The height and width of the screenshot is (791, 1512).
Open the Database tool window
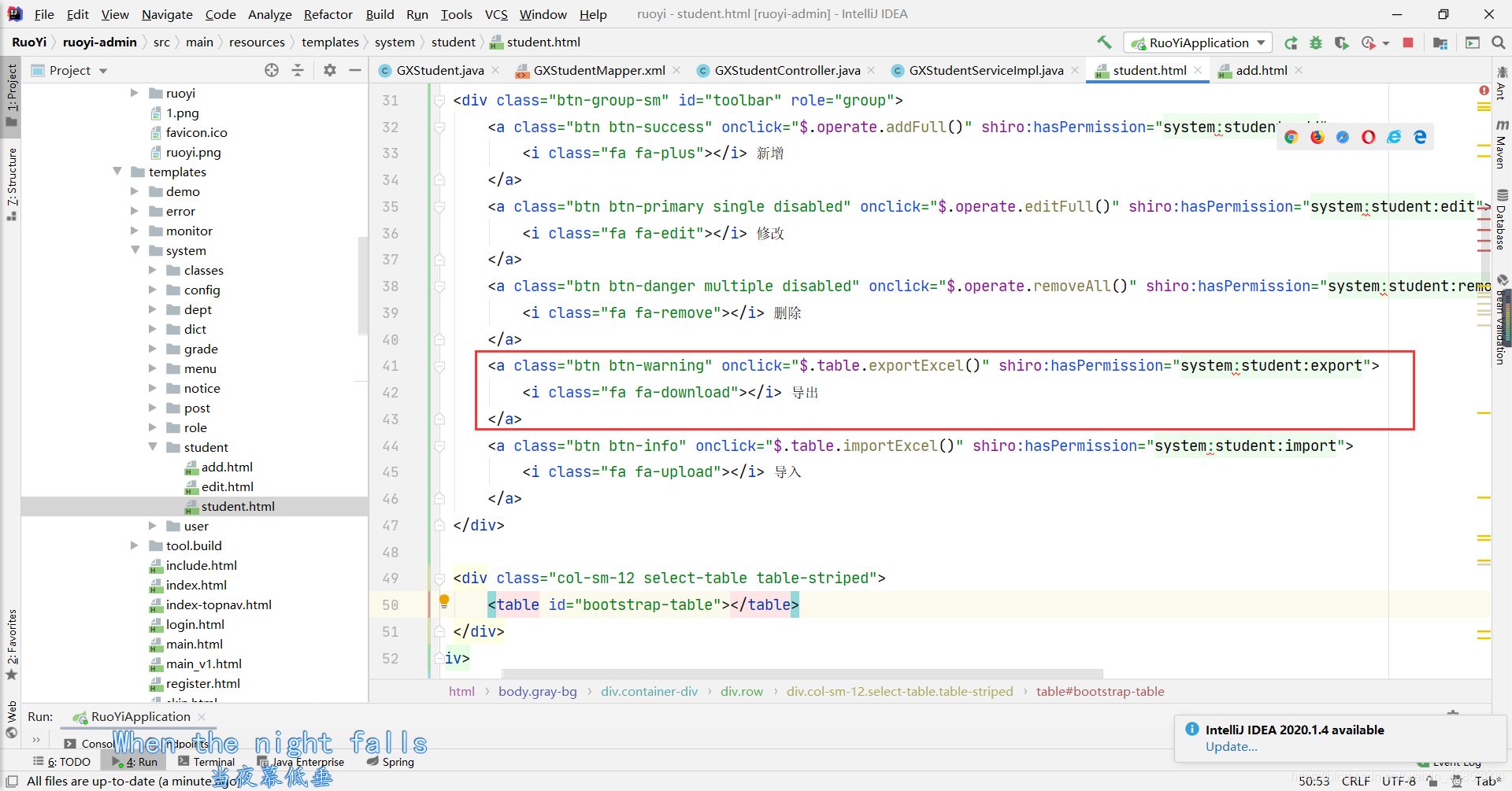(1502, 220)
